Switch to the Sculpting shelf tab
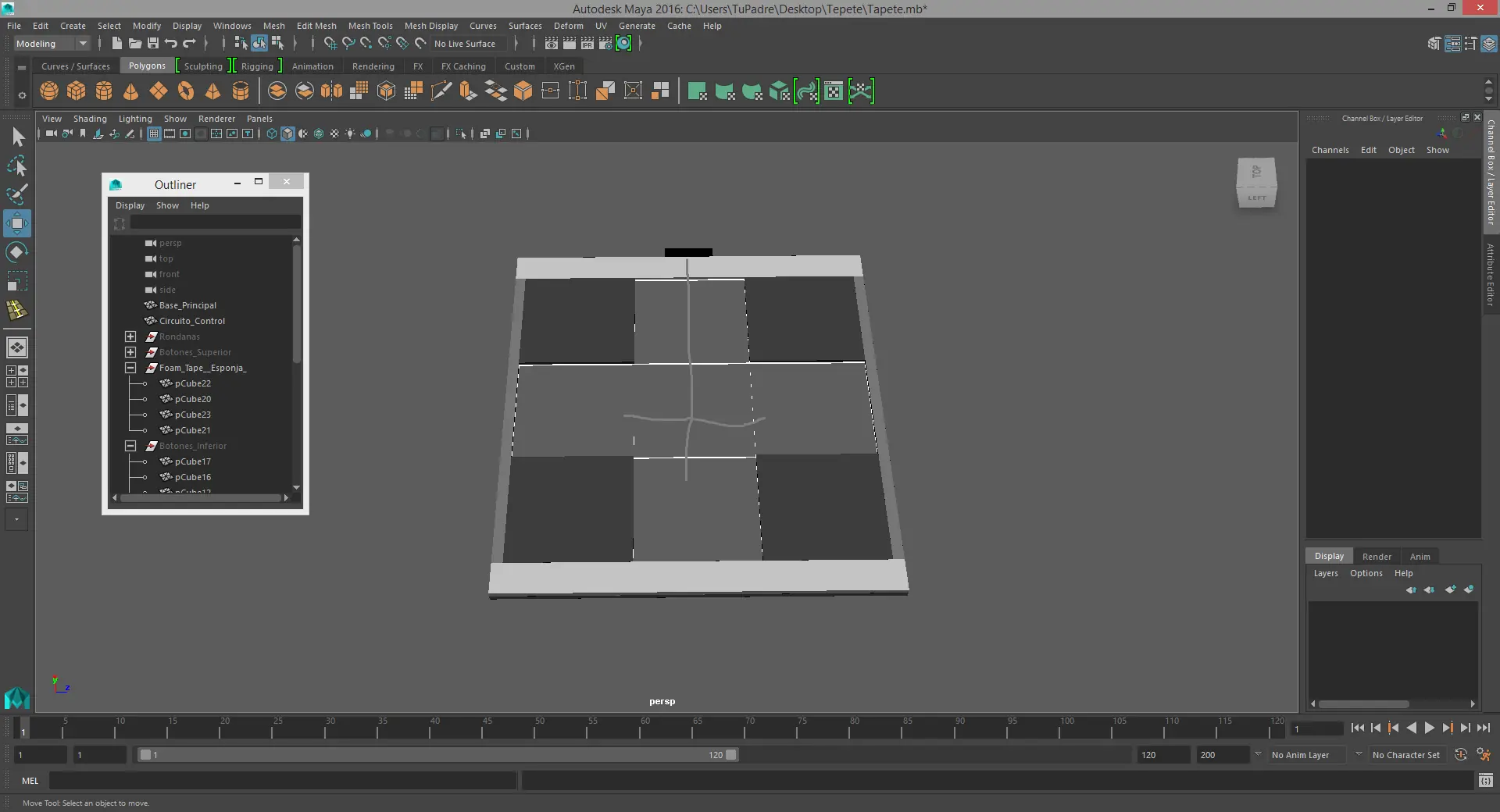The height and width of the screenshot is (812, 1500). coord(203,66)
